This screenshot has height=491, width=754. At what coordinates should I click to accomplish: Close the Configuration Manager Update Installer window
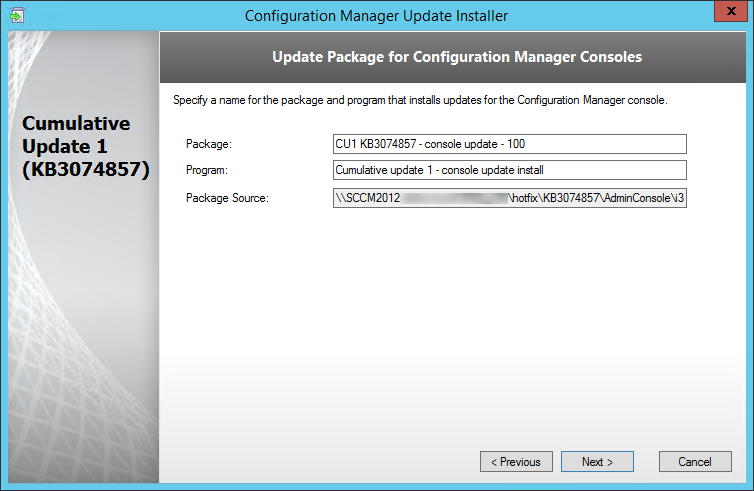[x=730, y=11]
